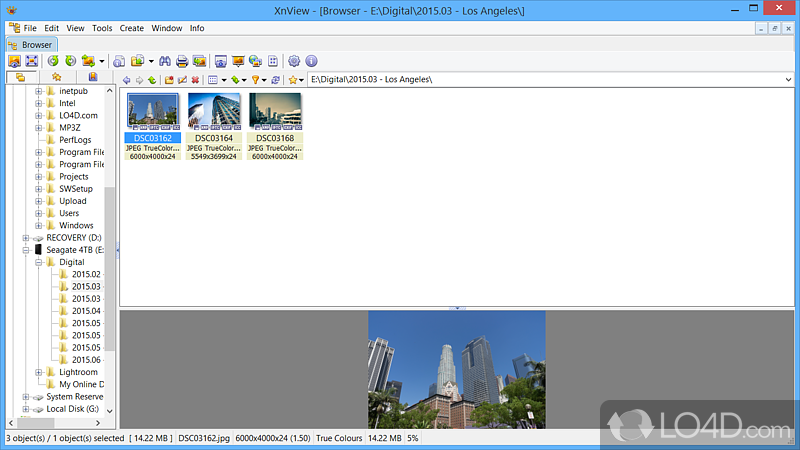Click the sort order icon

click(235, 80)
